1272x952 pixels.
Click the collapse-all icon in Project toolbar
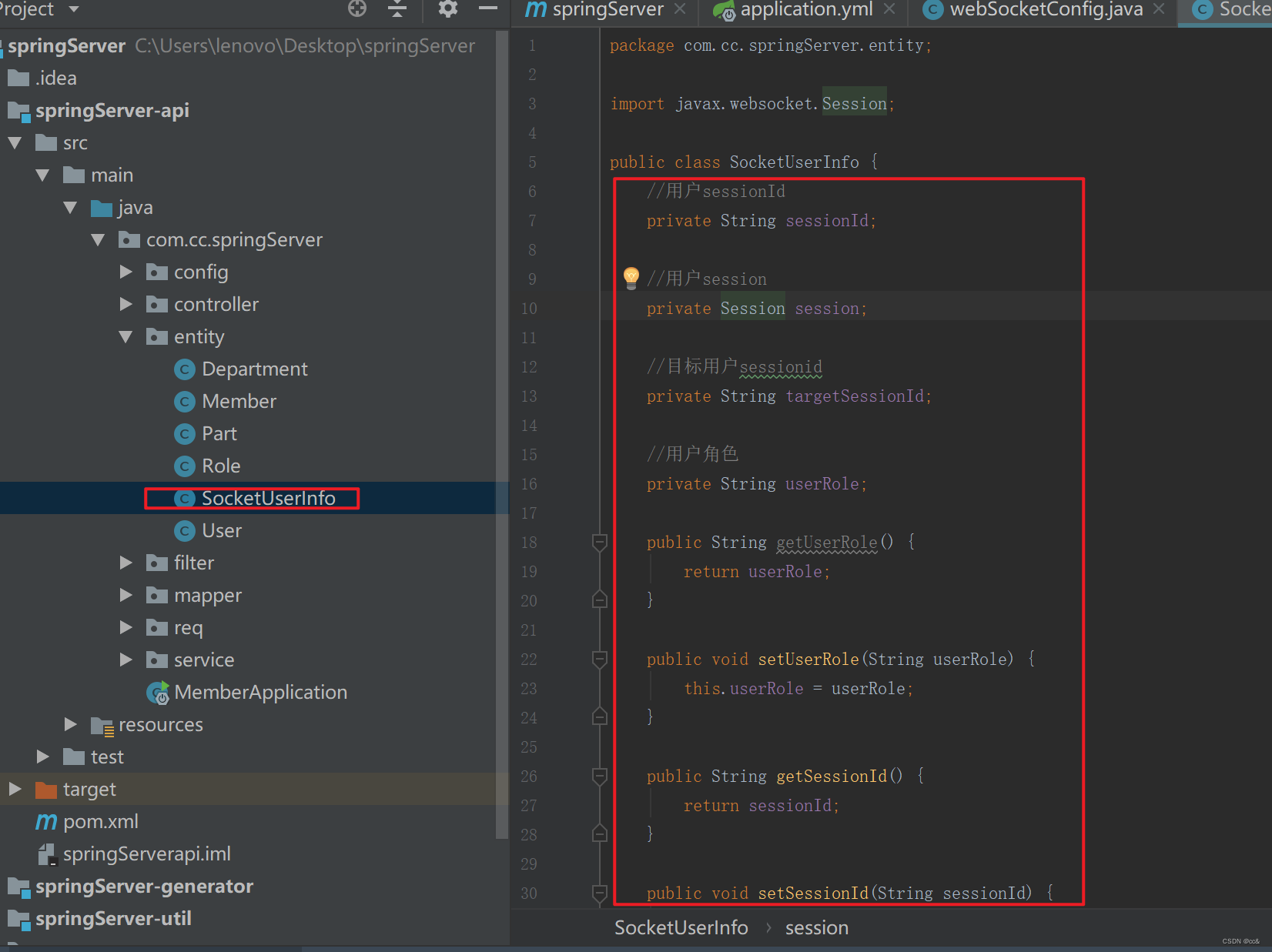(x=397, y=9)
